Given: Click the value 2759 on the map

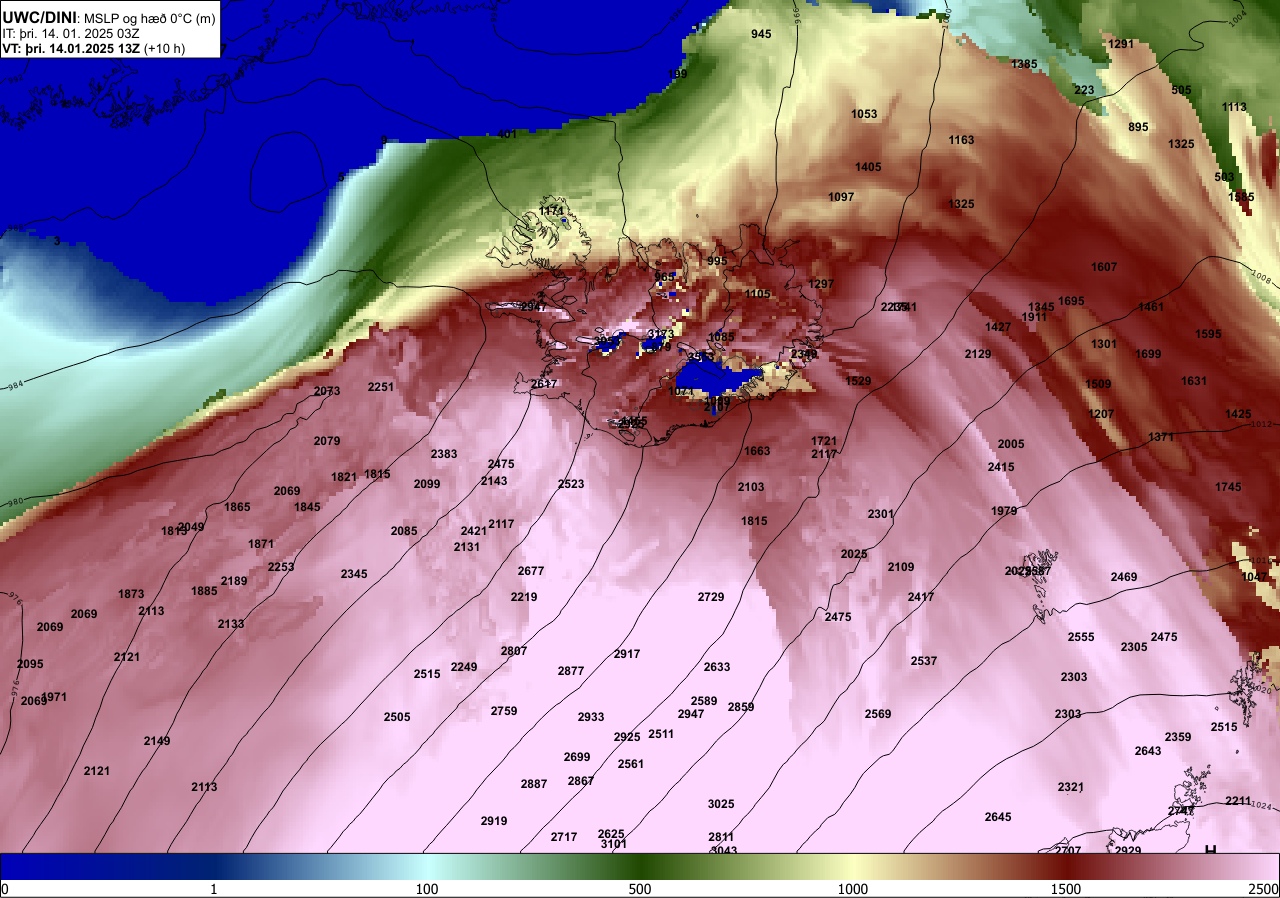Looking at the screenshot, I should (504, 711).
